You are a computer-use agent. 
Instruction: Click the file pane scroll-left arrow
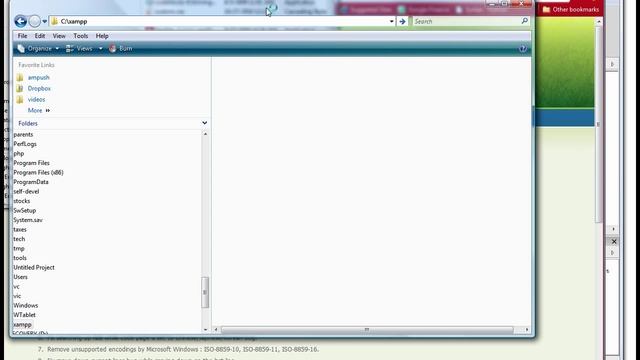pos(216,330)
